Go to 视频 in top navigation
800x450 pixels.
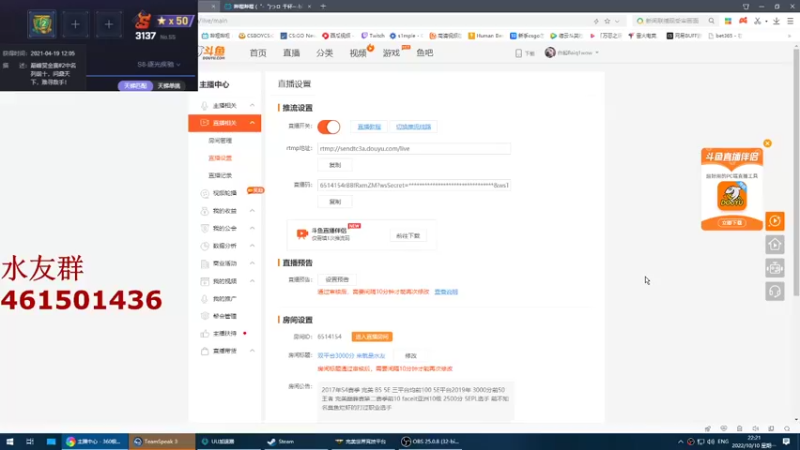(x=358, y=53)
